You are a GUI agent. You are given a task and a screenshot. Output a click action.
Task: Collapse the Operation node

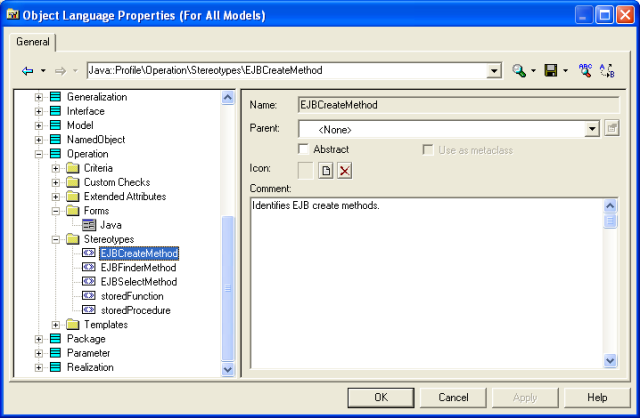tap(38, 154)
